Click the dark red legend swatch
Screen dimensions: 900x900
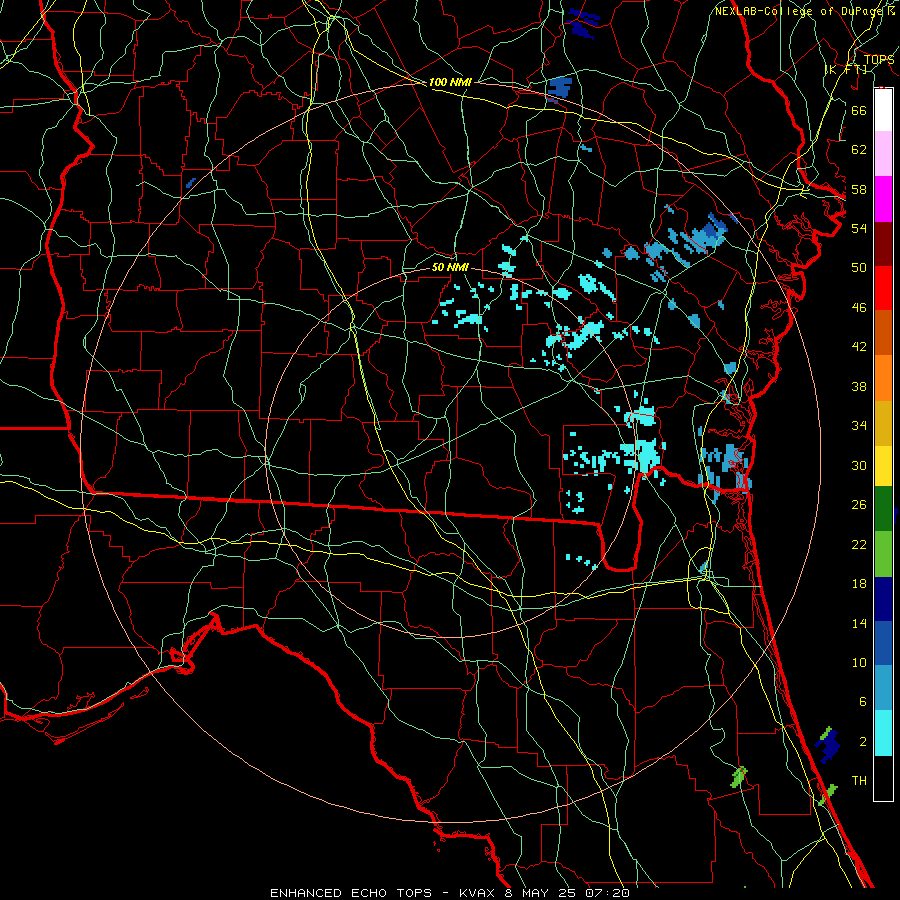[883, 244]
